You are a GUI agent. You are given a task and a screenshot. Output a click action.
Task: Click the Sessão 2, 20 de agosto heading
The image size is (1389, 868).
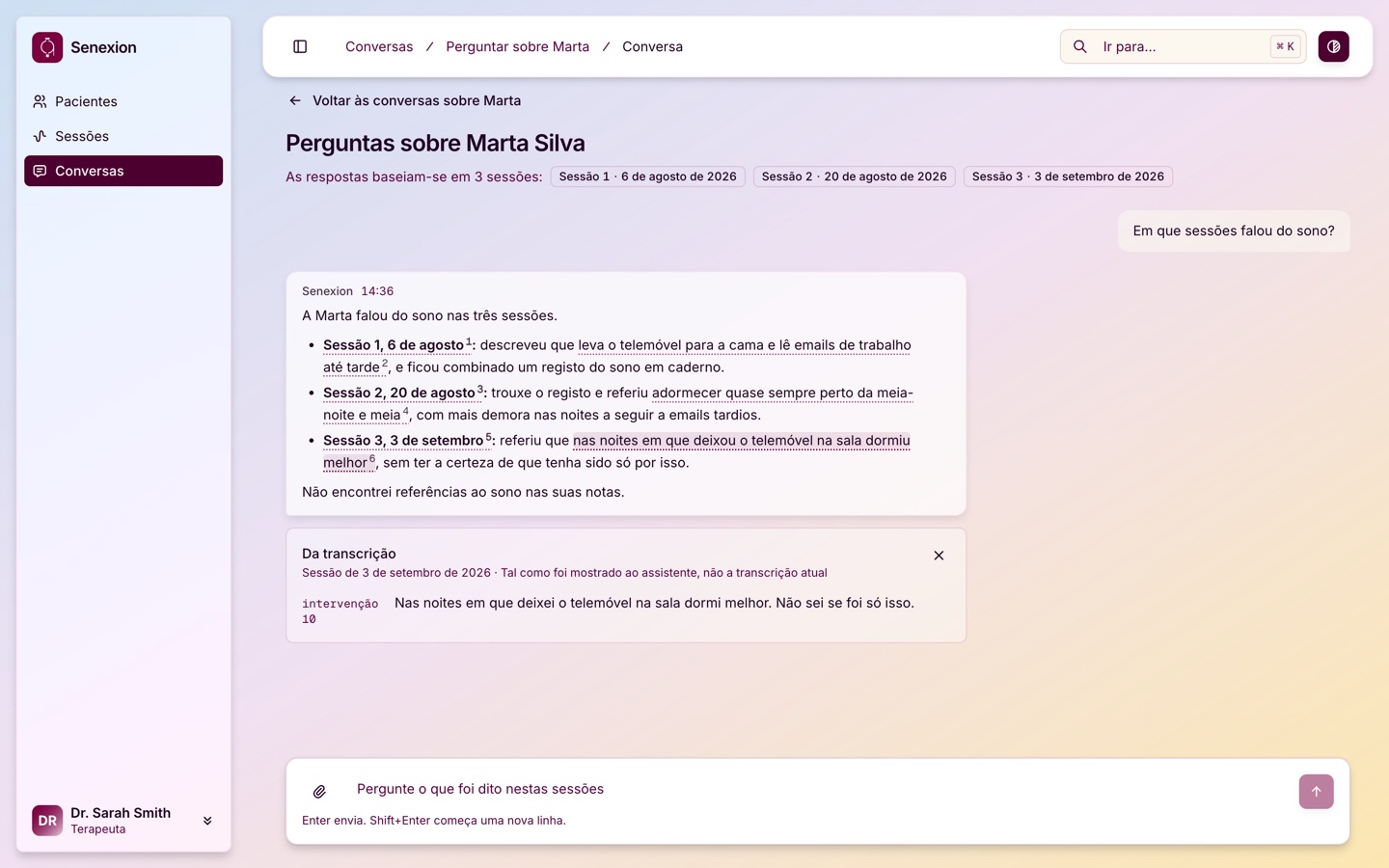point(399,393)
